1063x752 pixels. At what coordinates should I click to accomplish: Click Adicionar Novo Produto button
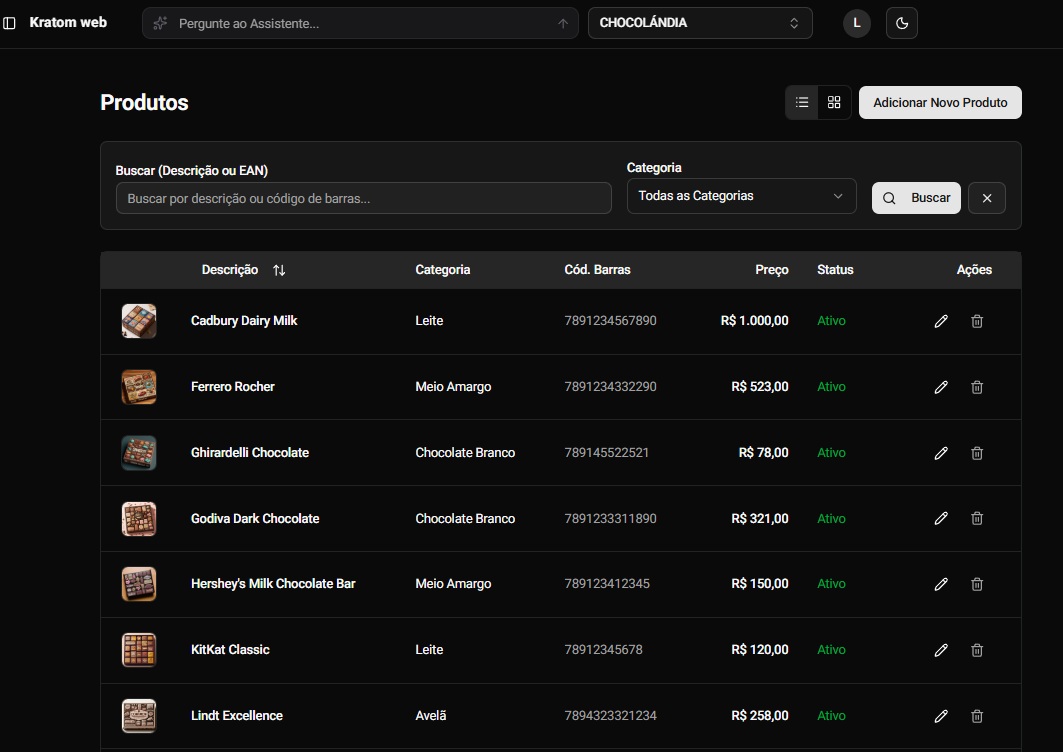pos(939,103)
